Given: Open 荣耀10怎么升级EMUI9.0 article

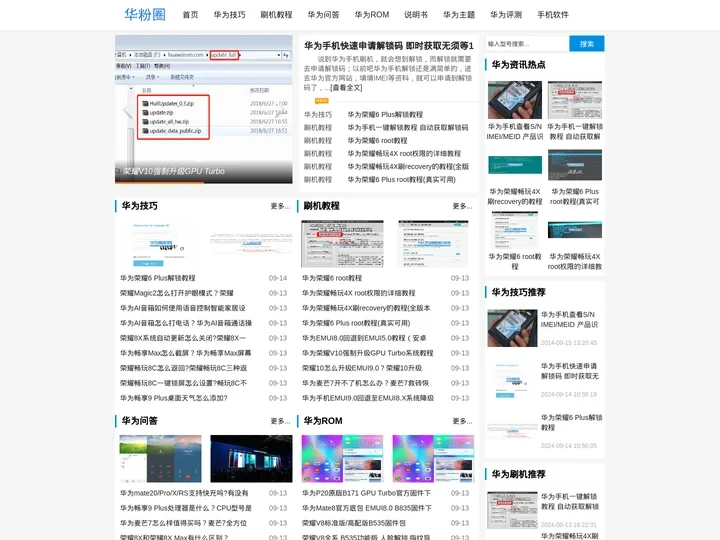Looking at the screenshot, I should click(x=362, y=368).
